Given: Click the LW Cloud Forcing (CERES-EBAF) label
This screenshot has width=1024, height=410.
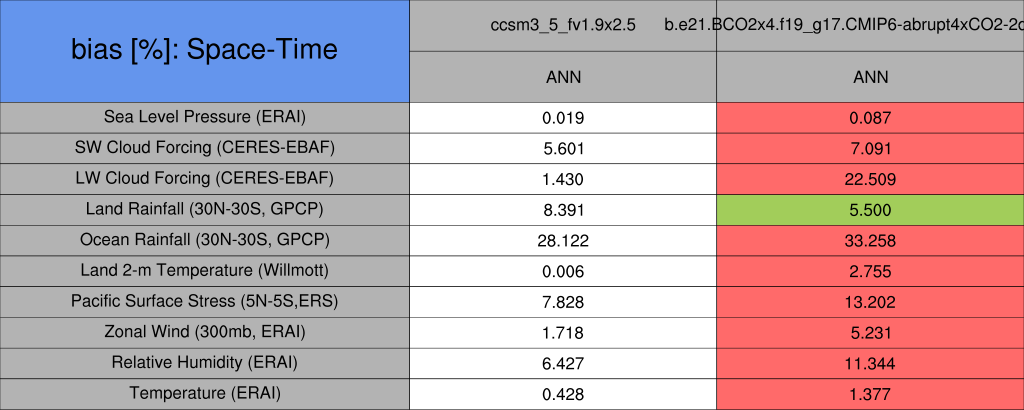Looking at the screenshot, I should point(205,179).
